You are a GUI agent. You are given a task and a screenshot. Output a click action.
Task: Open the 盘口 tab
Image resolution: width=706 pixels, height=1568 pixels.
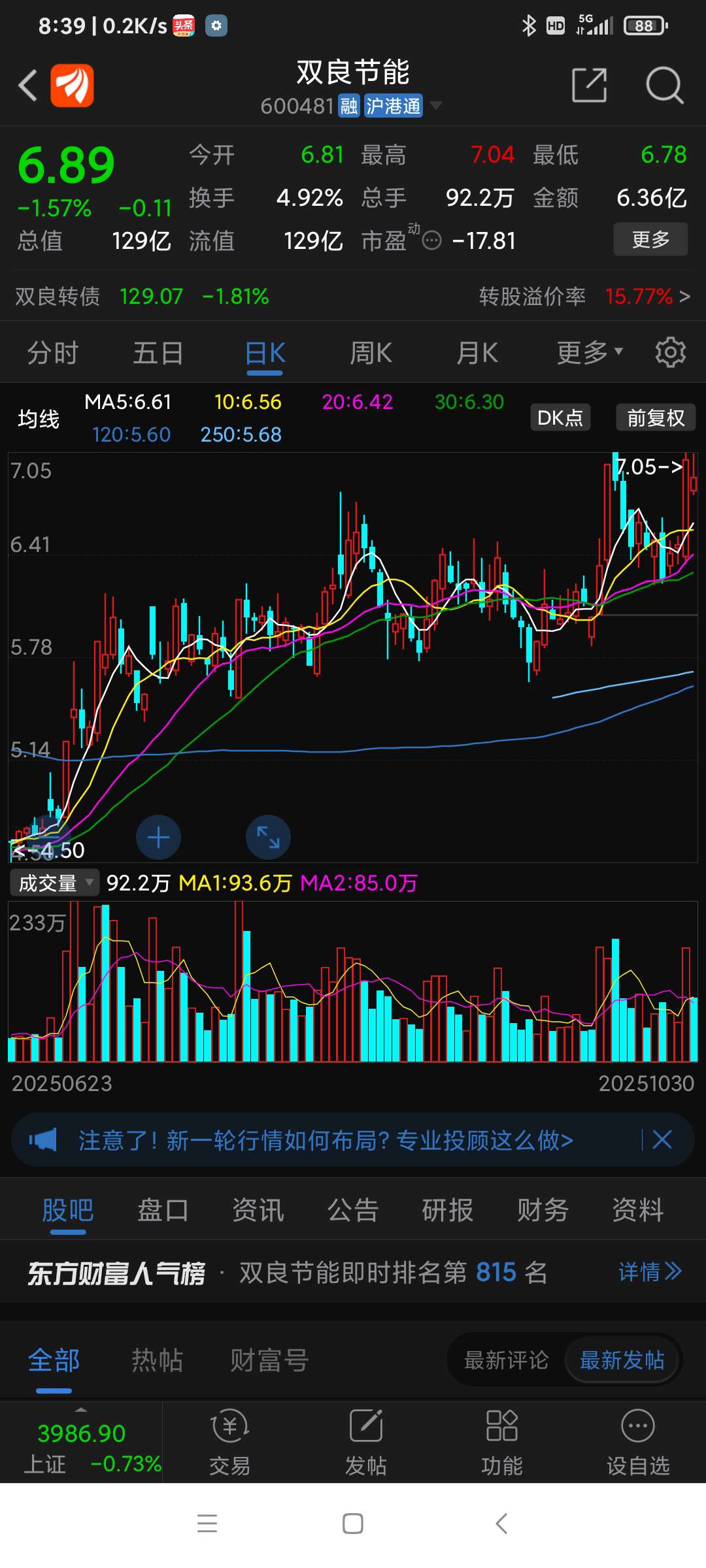(x=163, y=1210)
